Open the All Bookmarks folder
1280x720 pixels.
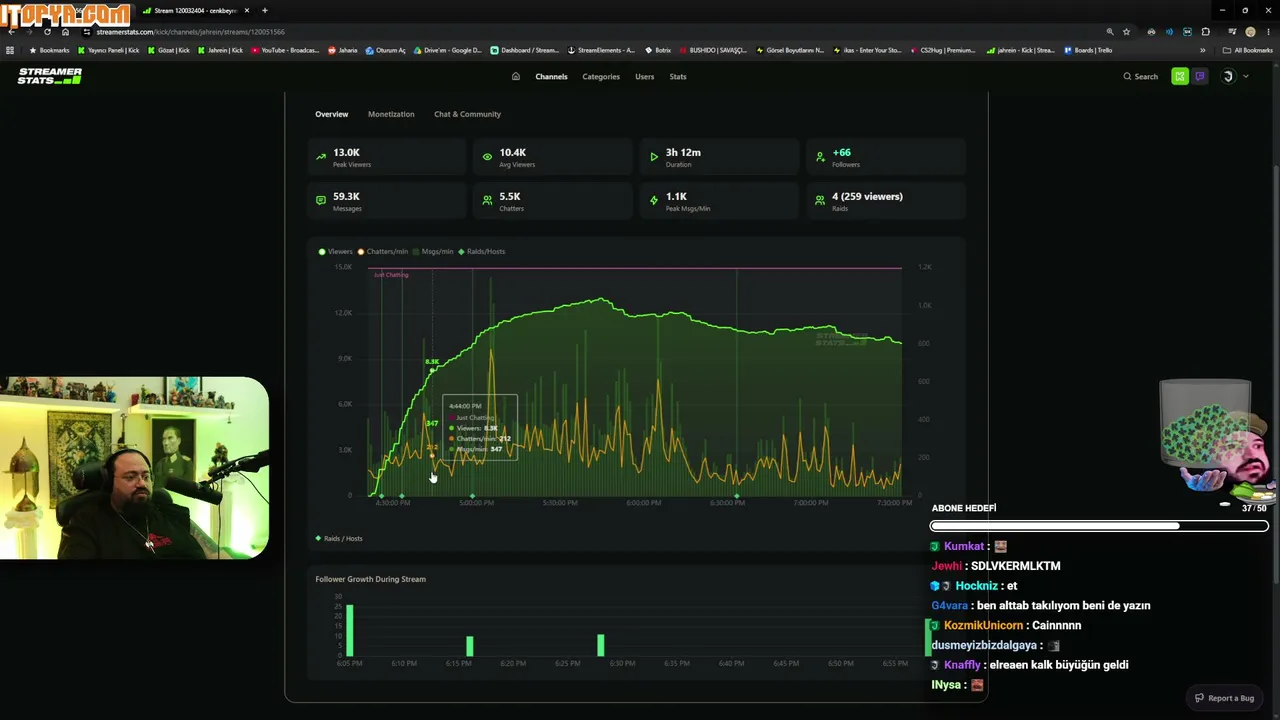pos(1248,50)
